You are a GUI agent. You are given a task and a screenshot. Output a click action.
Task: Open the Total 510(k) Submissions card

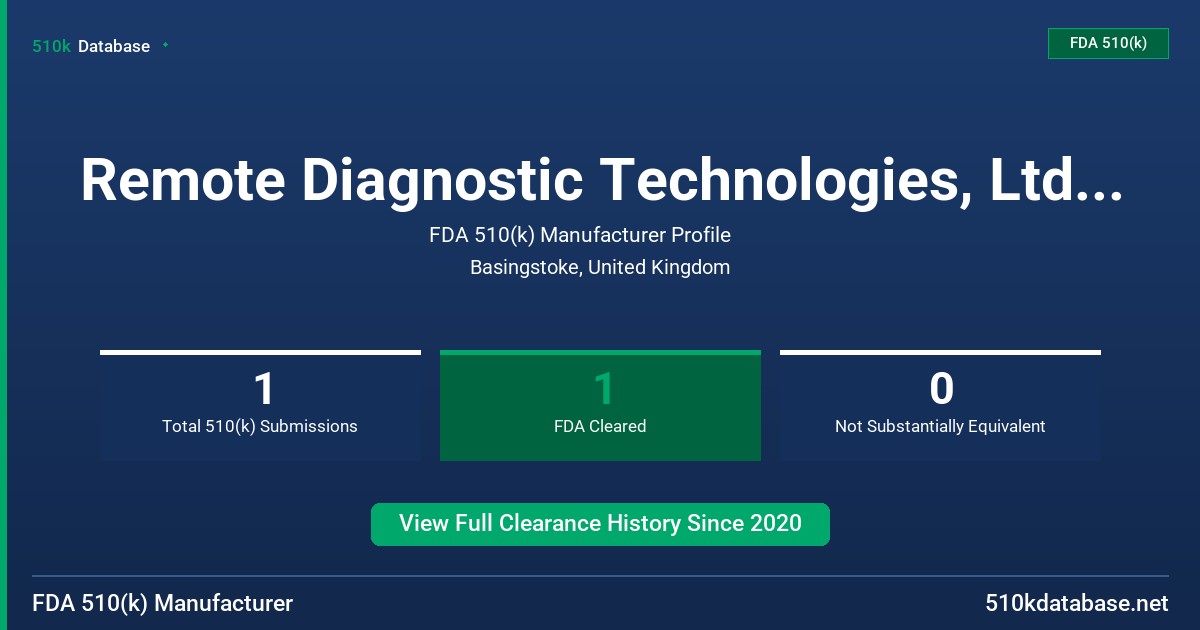[260, 405]
